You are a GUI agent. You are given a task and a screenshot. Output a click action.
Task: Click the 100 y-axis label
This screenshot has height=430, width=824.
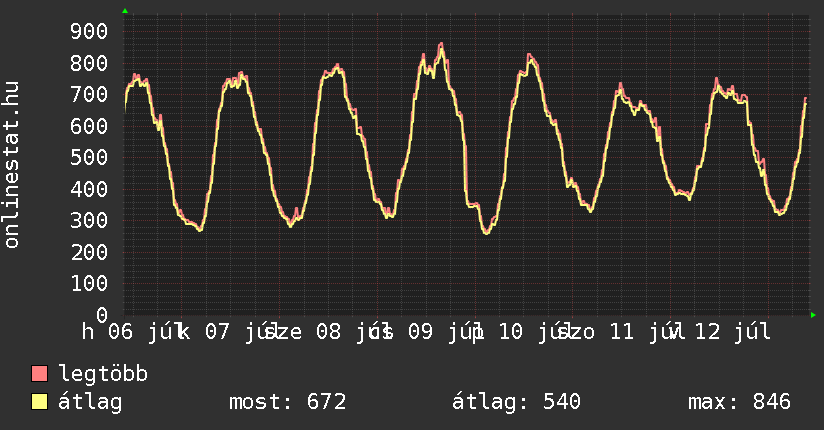click(x=89, y=284)
